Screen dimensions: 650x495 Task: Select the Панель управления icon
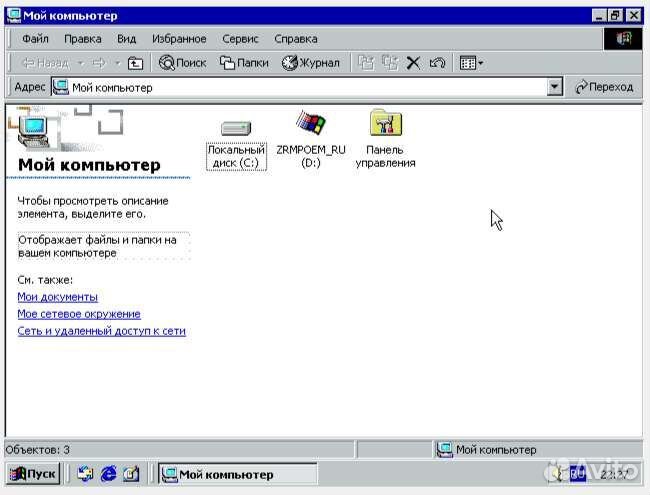coord(385,139)
